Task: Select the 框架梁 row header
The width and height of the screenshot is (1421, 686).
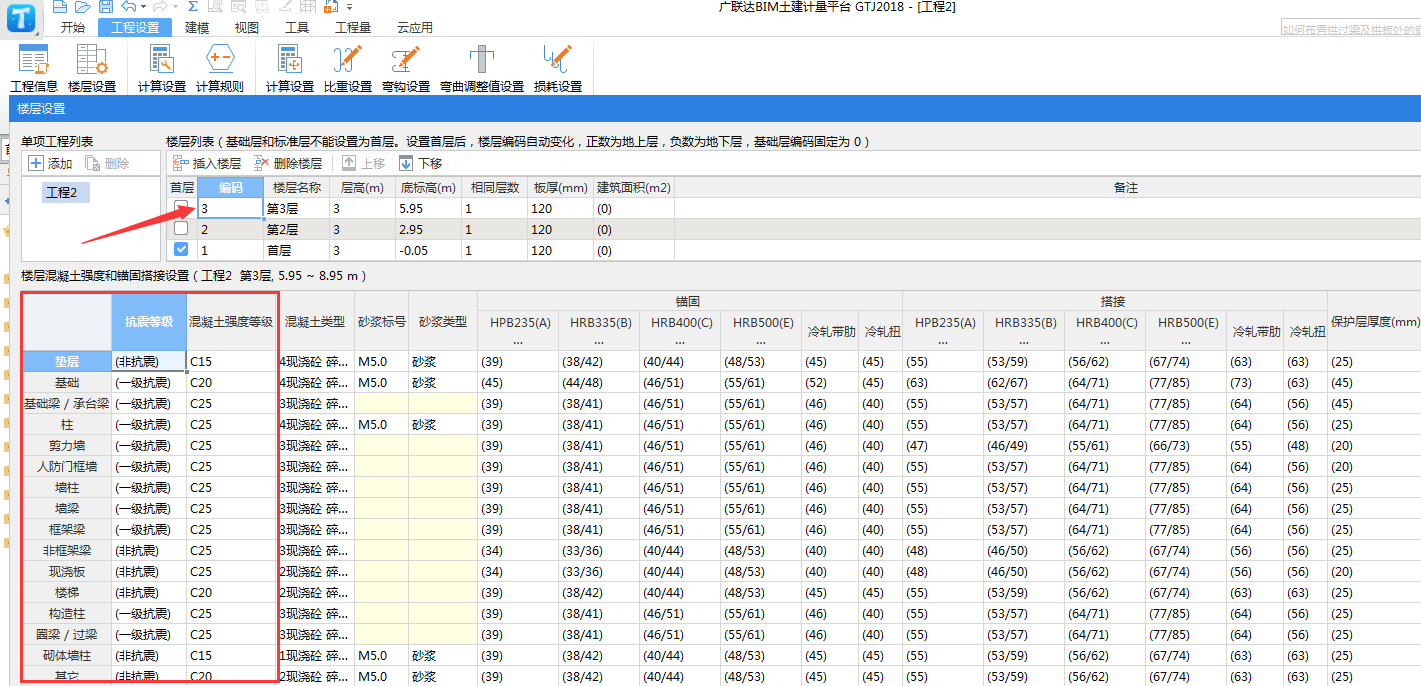Action: pos(67,529)
